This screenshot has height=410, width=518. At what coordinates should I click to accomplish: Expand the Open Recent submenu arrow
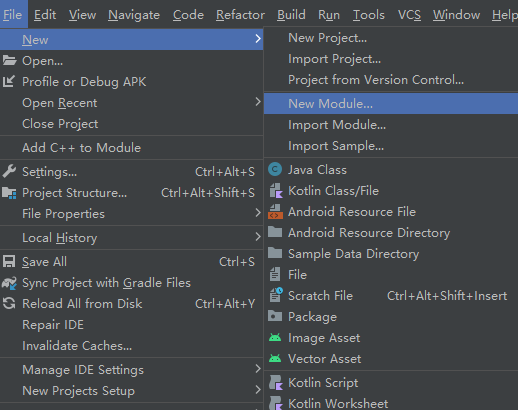pos(258,102)
